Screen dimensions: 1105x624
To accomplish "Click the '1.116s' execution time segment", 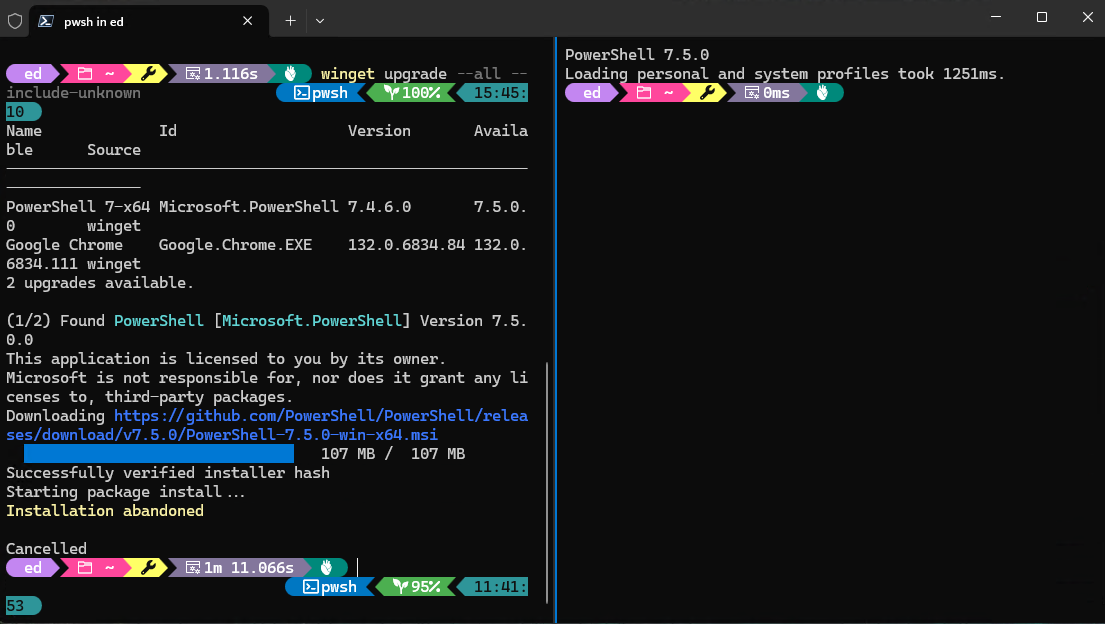I will point(223,73).
